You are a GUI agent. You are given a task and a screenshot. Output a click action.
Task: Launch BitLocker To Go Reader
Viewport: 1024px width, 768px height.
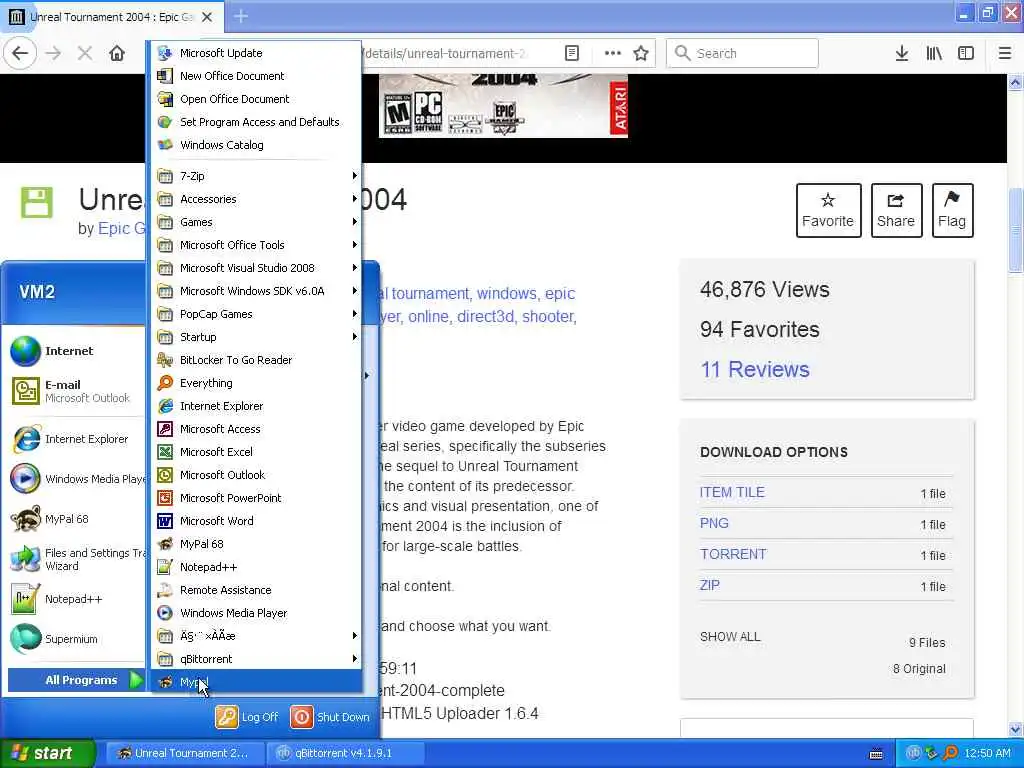coord(256,360)
